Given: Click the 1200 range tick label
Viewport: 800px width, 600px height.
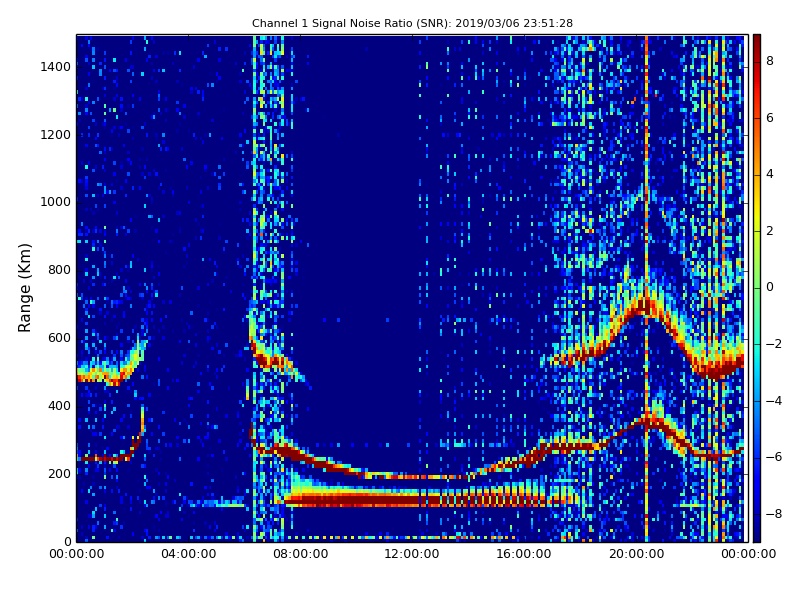Looking at the screenshot, I should (55, 135).
